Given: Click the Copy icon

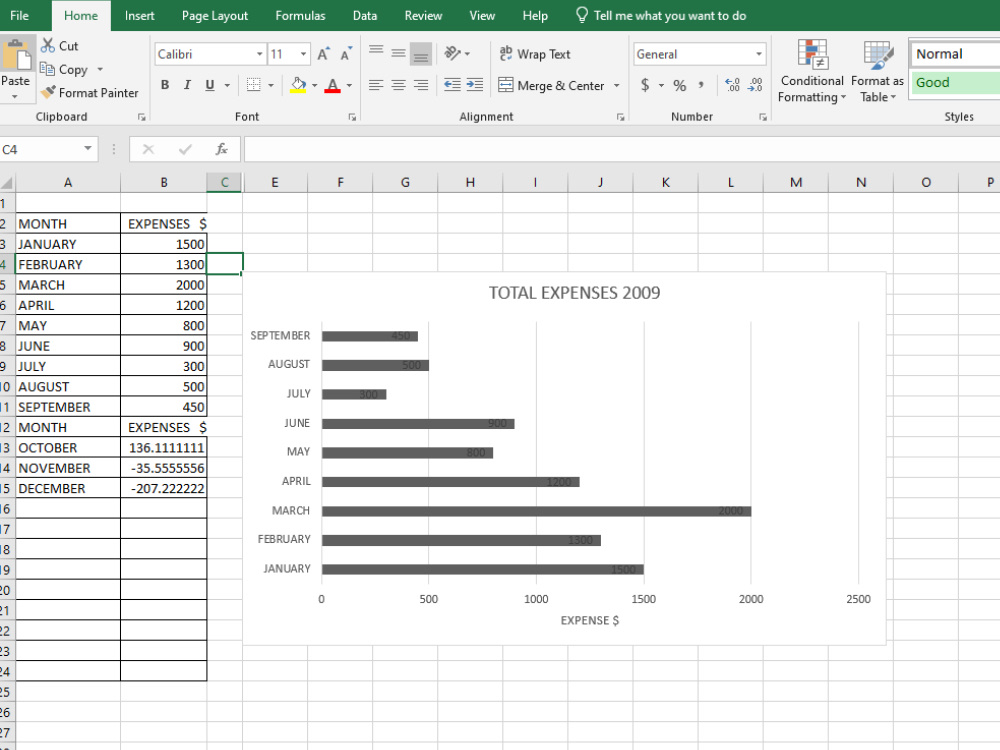Looking at the screenshot, I should pos(47,69).
